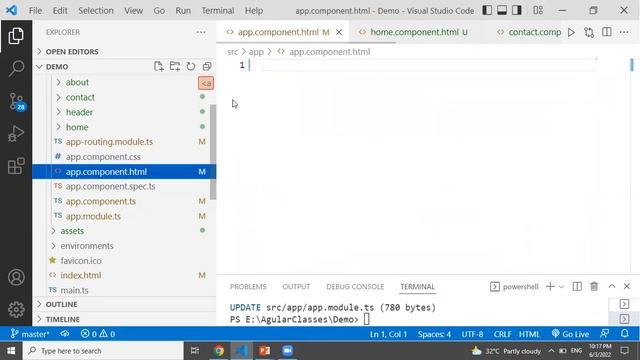
Task: Expand the header folder
Action: 79,112
